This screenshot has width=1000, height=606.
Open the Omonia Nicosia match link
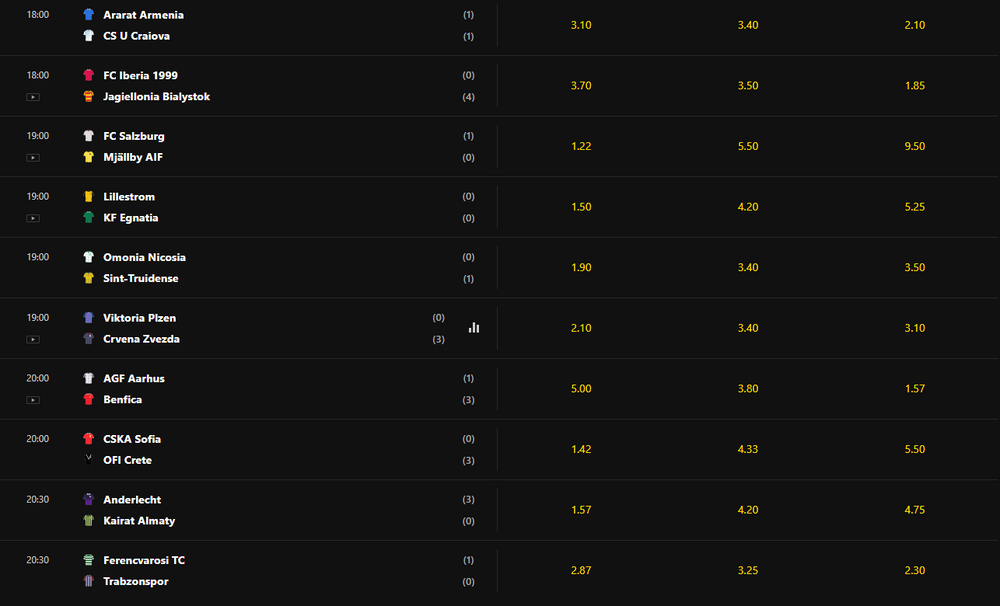coord(144,257)
